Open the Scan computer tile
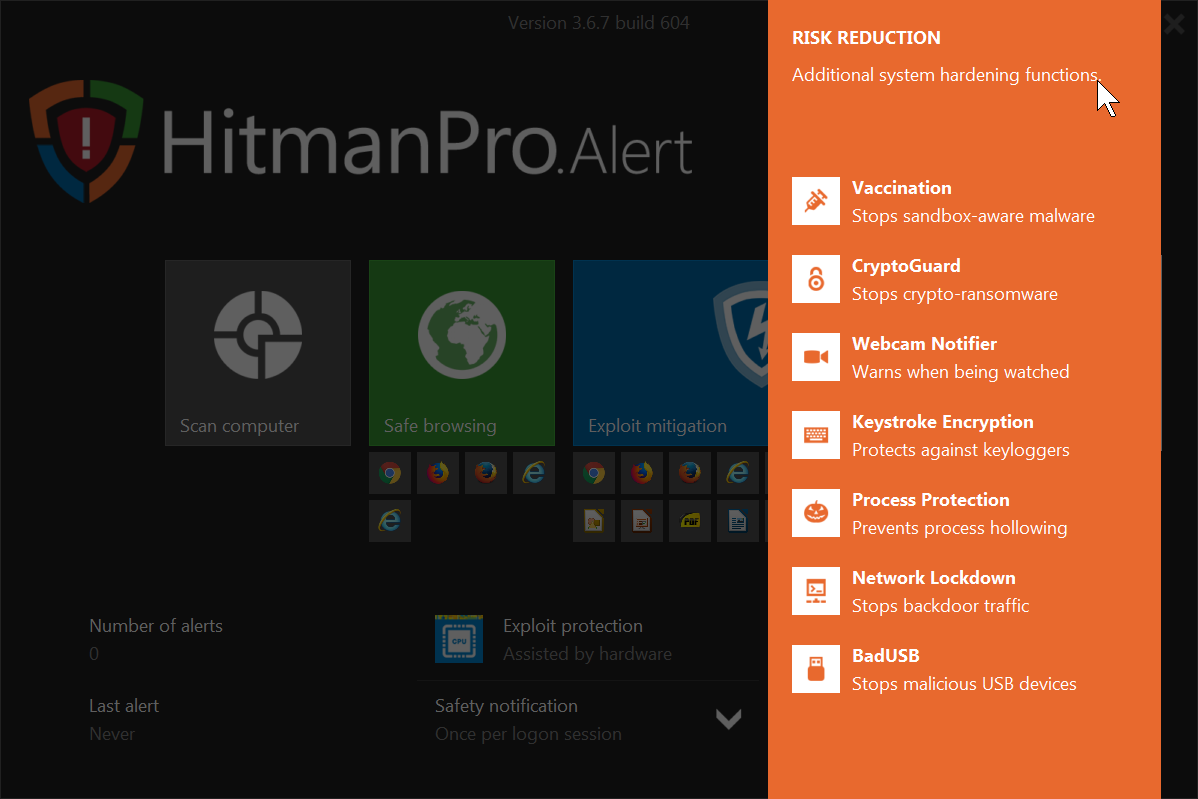Screen dimensions: 1198x799 click(258, 353)
